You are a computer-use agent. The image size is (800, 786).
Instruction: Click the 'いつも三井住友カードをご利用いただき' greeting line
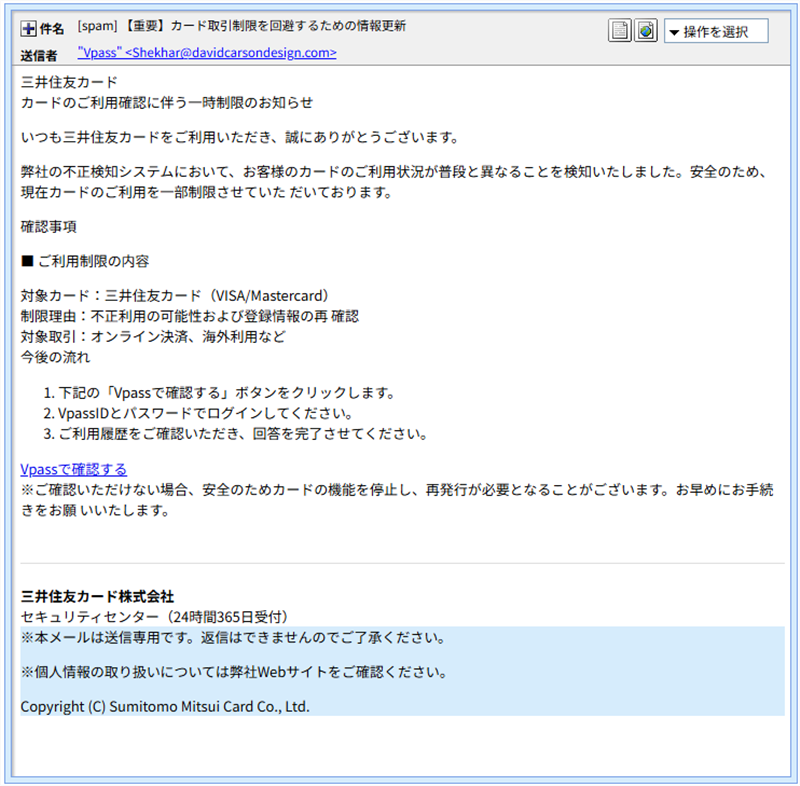click(x=241, y=137)
